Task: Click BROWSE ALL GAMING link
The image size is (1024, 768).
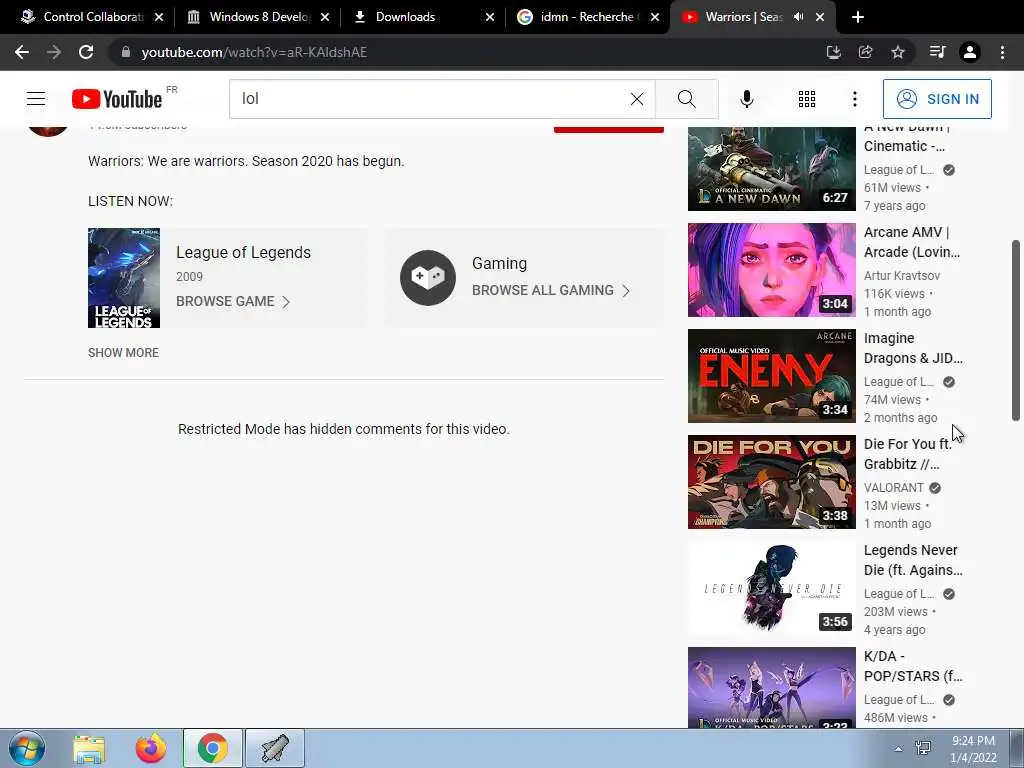Action: click(551, 290)
